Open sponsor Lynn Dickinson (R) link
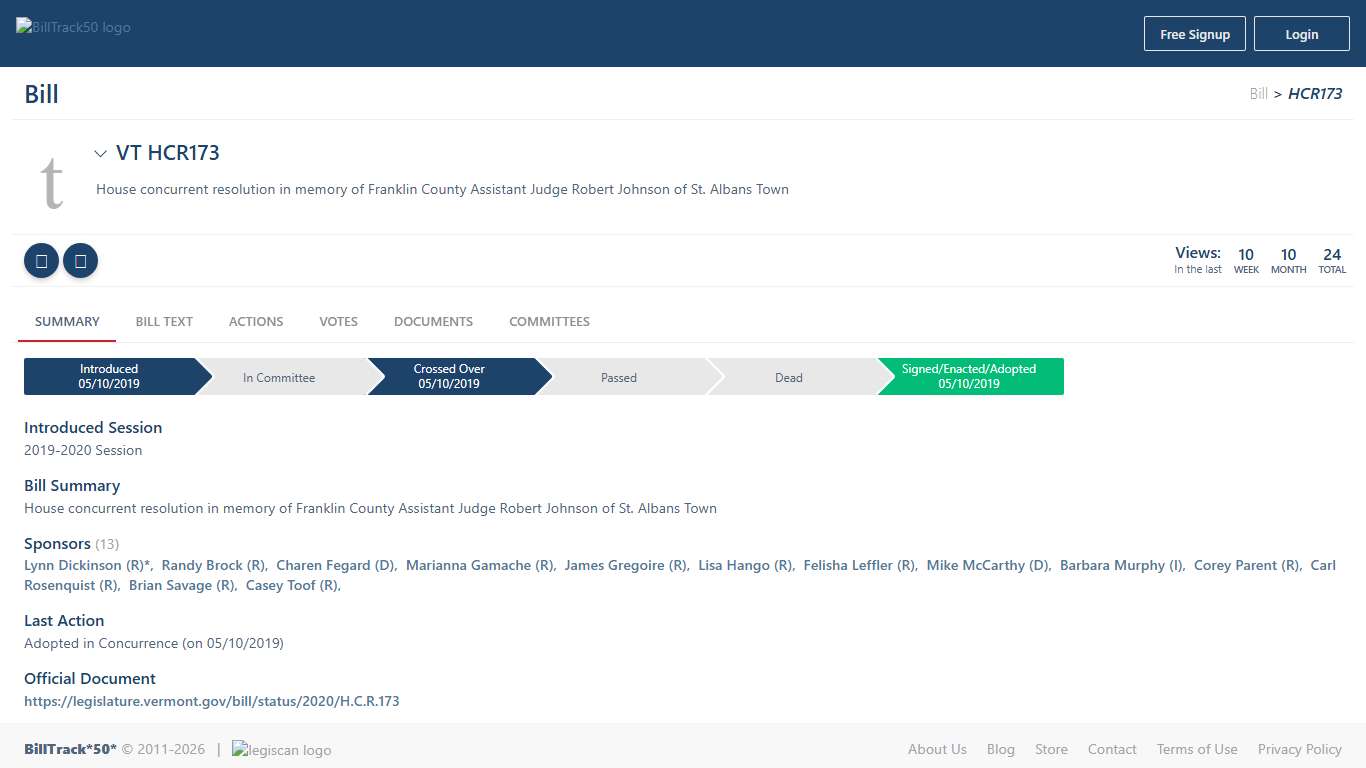This screenshot has height=768, width=1366. [85, 566]
